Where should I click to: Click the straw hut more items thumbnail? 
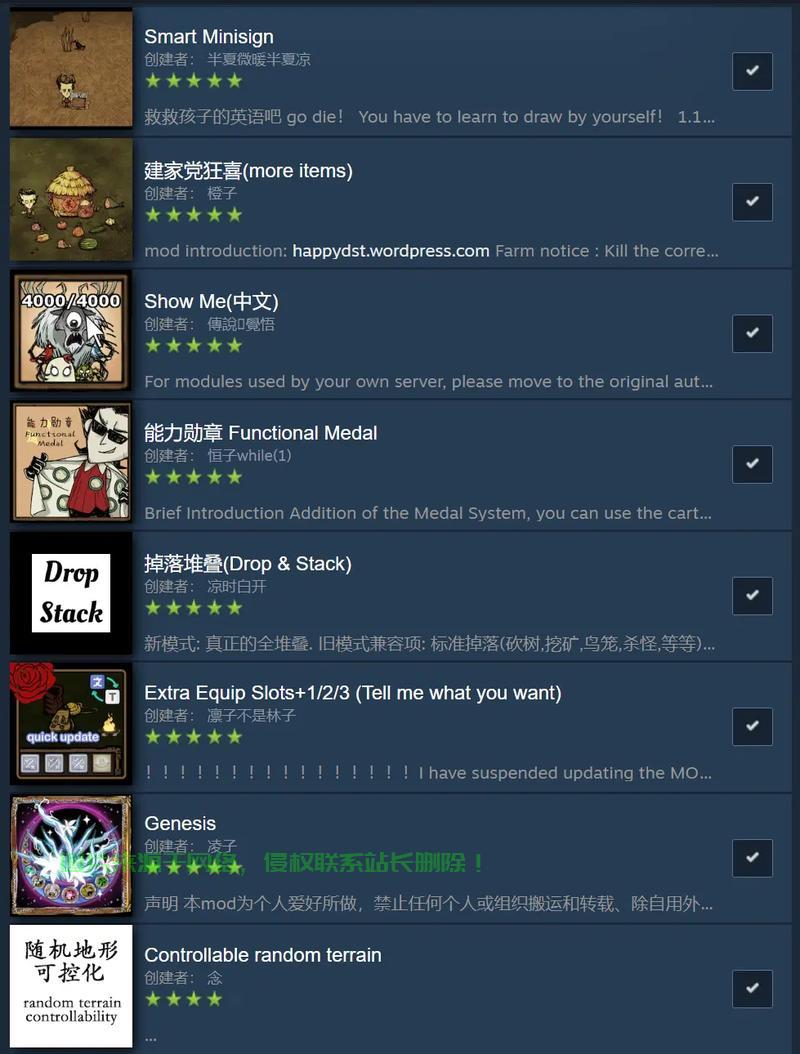pyautogui.click(x=71, y=200)
